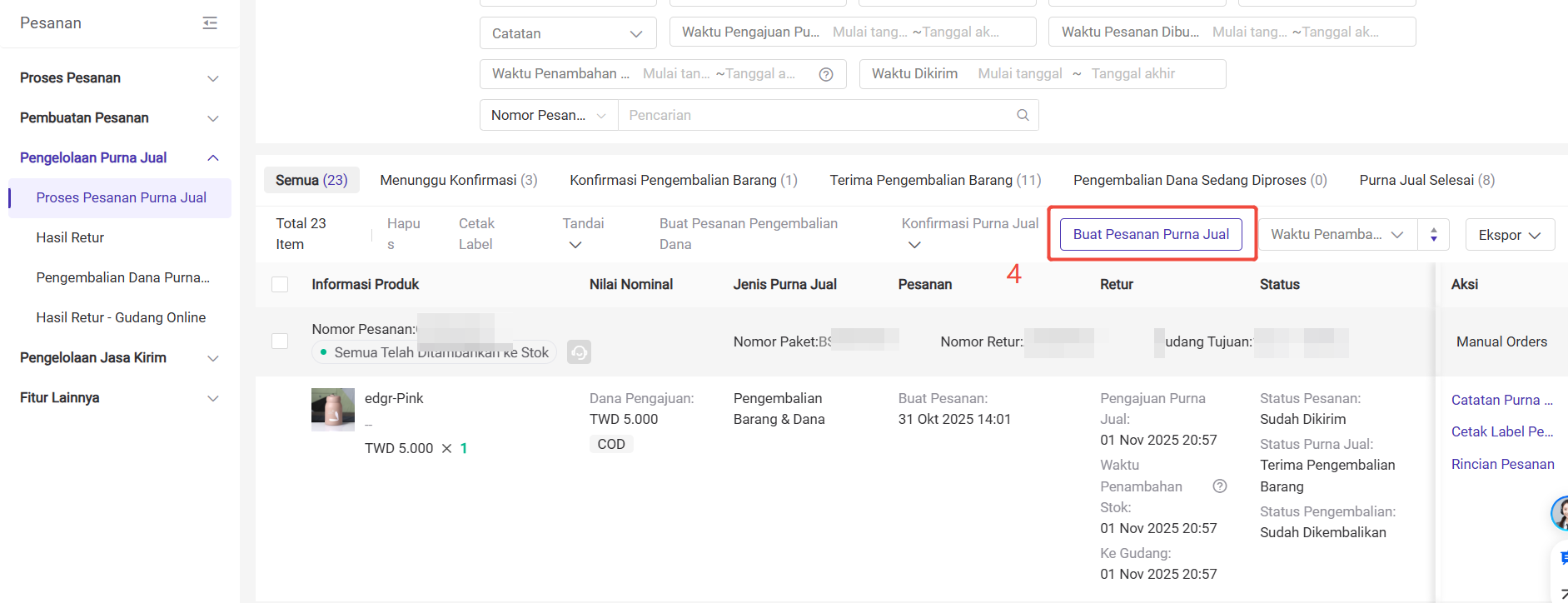Toggle sort order arrows button
1568x603 pixels.
coord(1433,235)
